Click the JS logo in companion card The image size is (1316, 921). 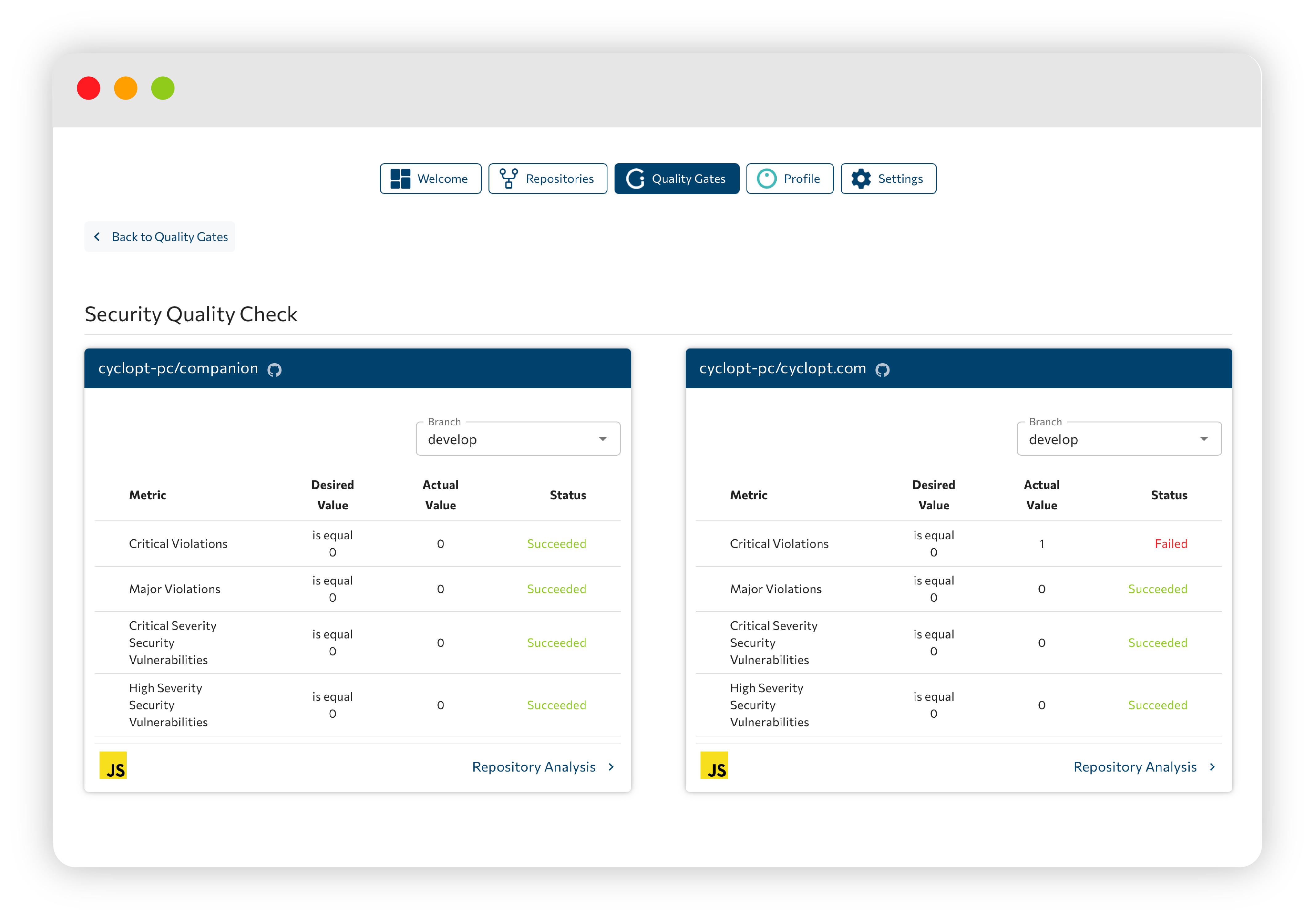pyautogui.click(x=113, y=765)
